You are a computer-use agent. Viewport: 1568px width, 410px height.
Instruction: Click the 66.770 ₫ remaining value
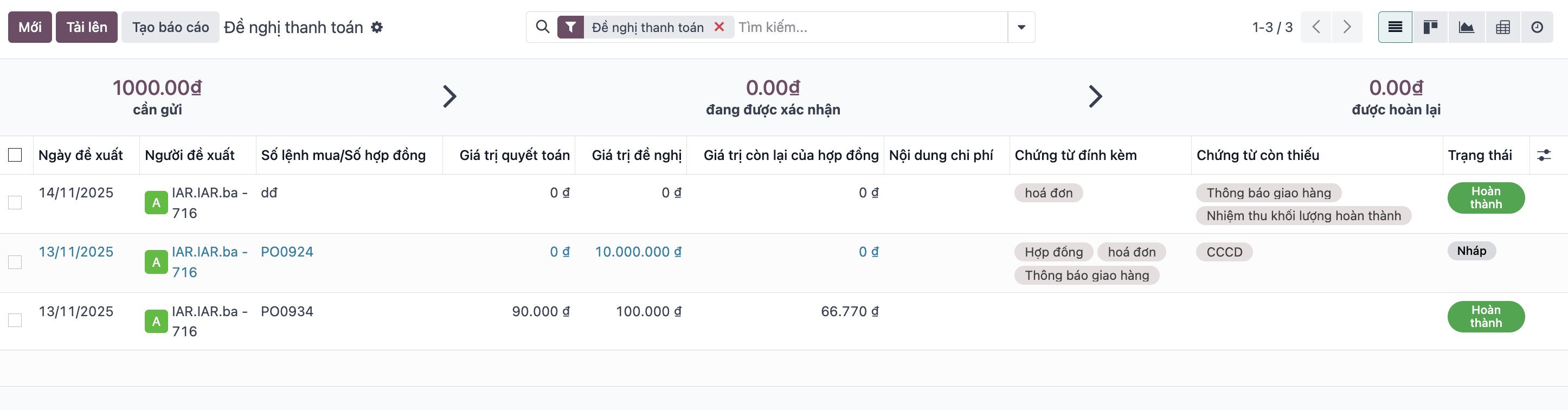[850, 311]
